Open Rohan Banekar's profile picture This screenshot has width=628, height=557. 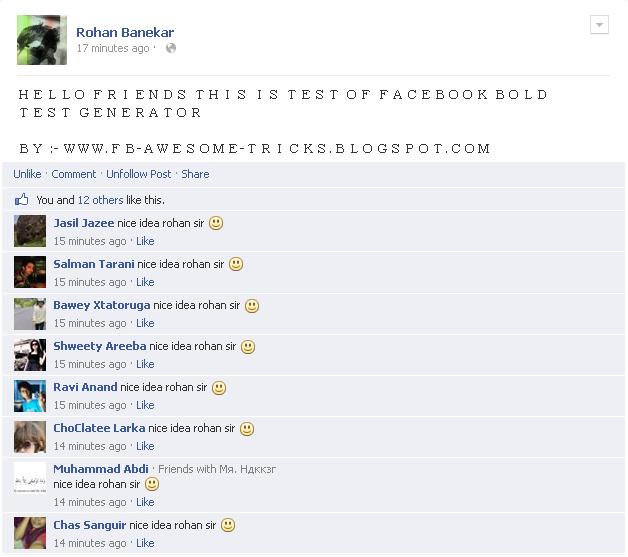coord(42,40)
